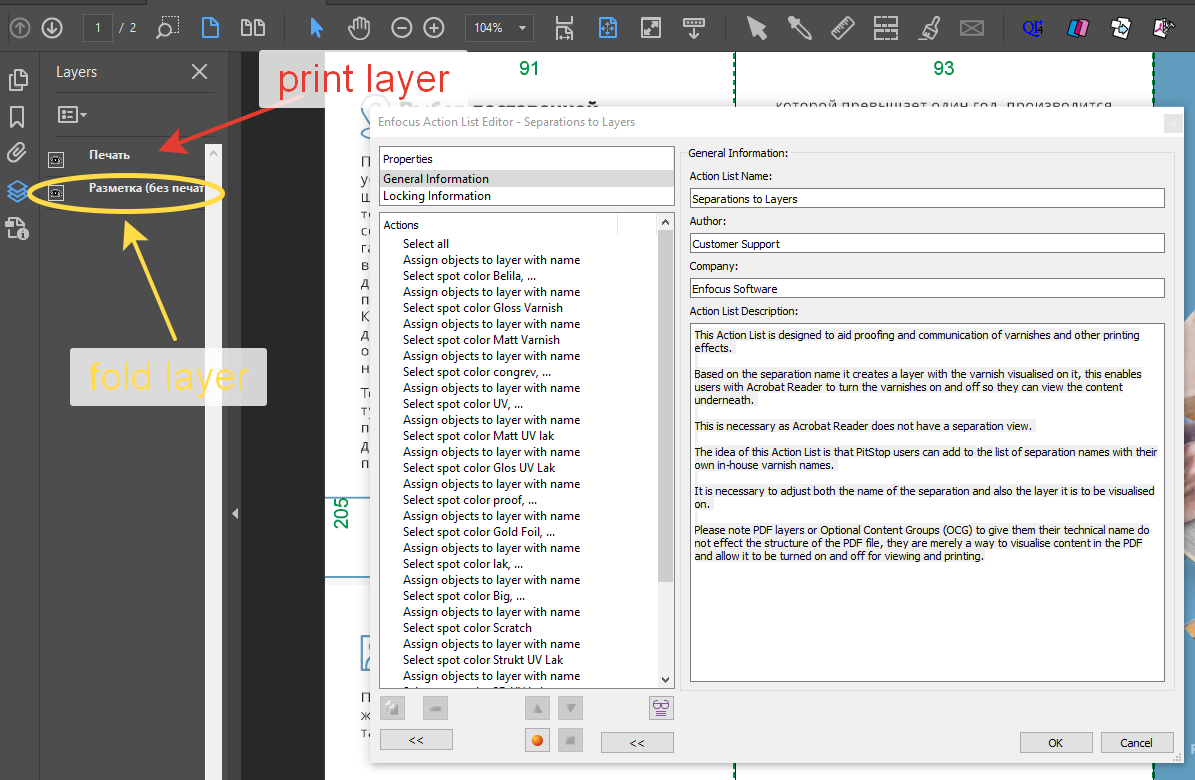Click the Action List Name field
Viewport: 1195px width, 780px height.
click(927, 198)
